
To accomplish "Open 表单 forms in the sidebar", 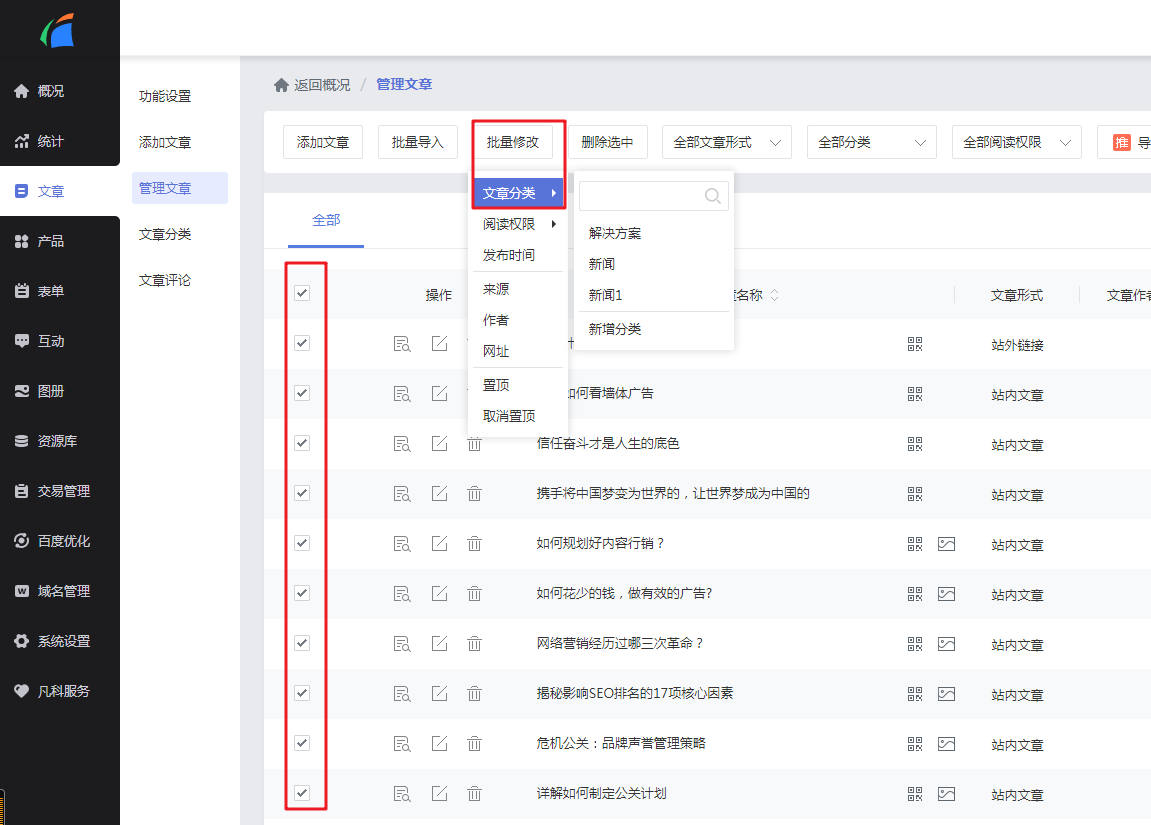I will pos(40,291).
